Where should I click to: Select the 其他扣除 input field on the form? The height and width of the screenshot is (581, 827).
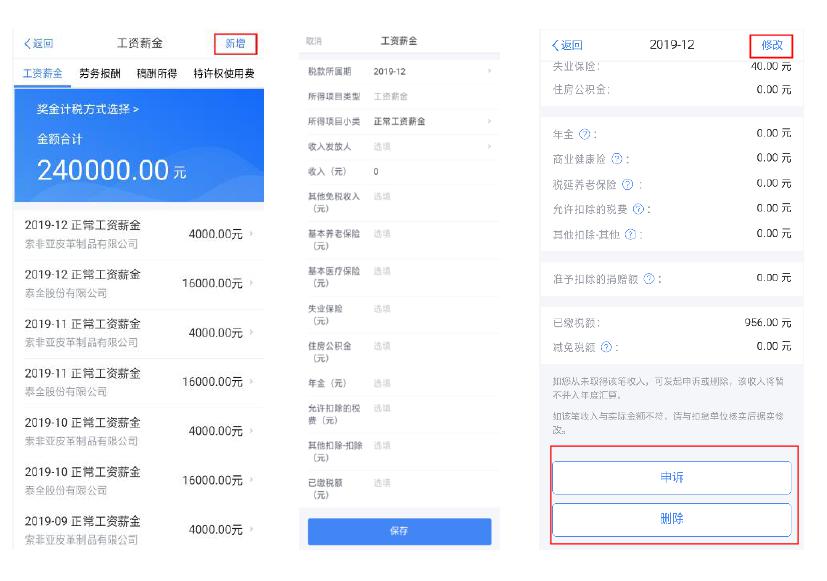pos(399,452)
